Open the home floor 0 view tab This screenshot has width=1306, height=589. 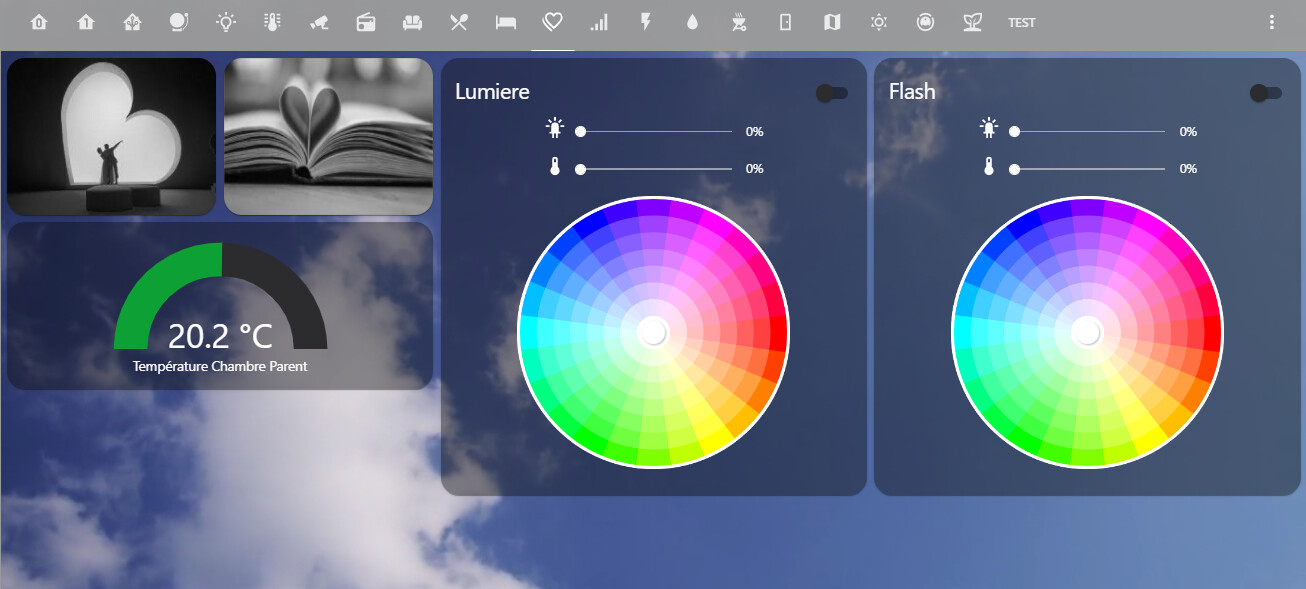pos(39,22)
